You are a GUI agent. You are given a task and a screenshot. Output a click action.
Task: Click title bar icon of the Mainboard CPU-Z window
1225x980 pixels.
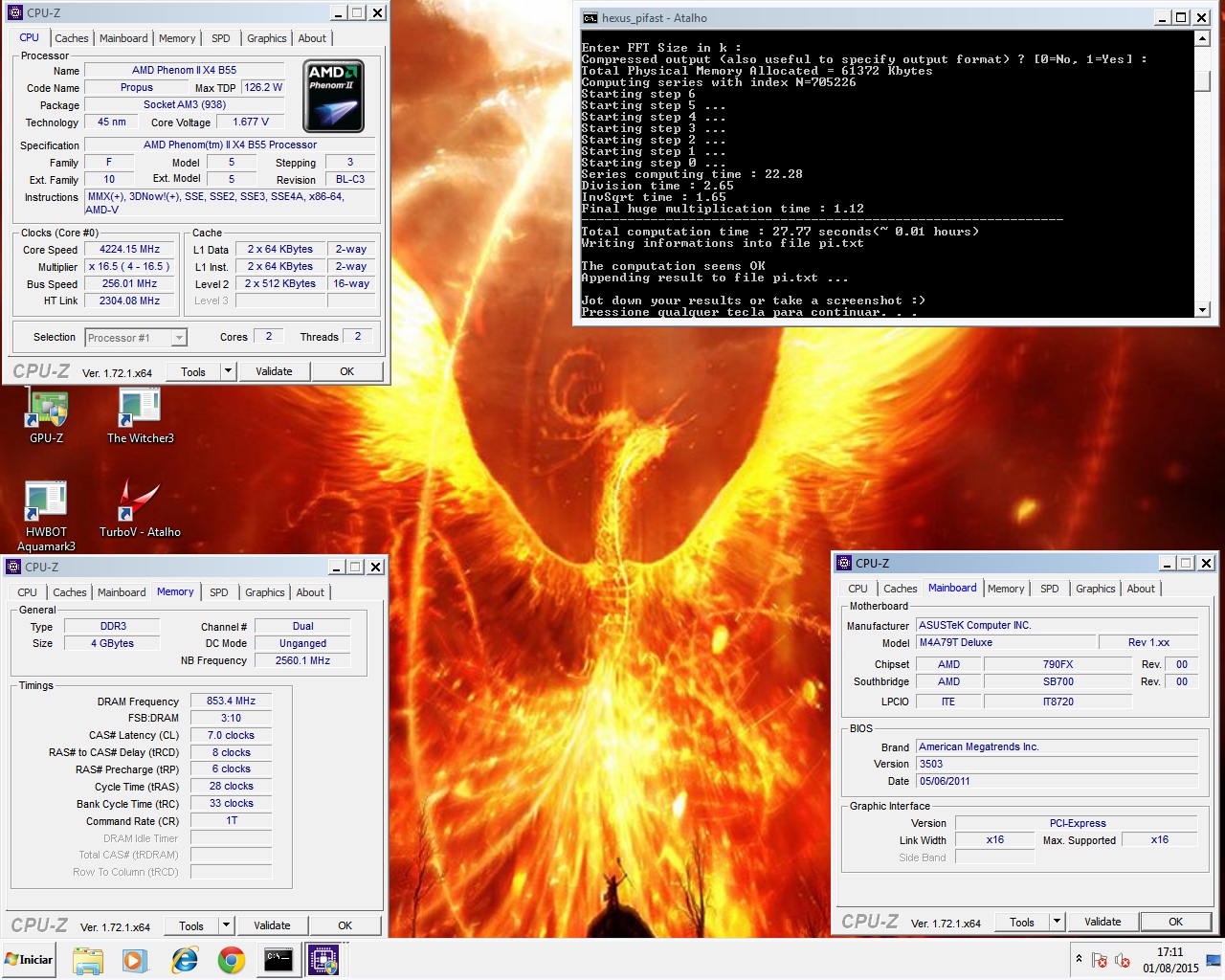point(844,563)
